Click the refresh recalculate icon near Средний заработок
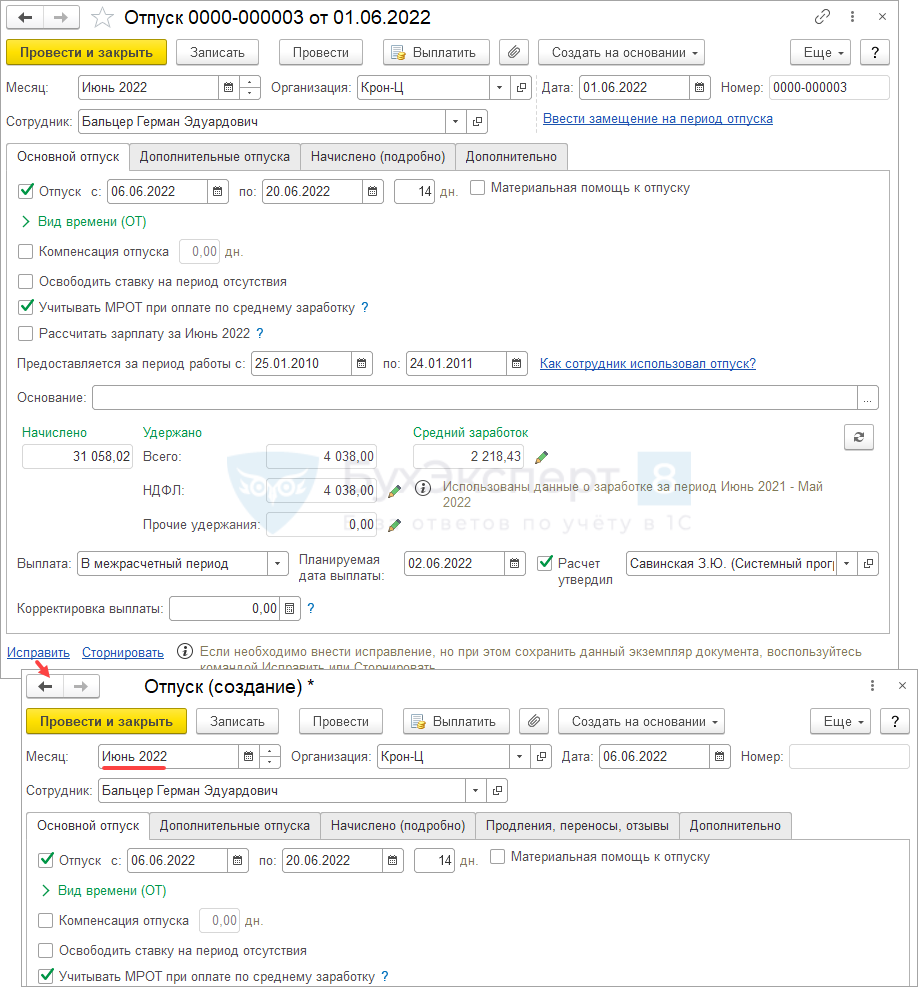The height and width of the screenshot is (987, 918). pos(857,437)
